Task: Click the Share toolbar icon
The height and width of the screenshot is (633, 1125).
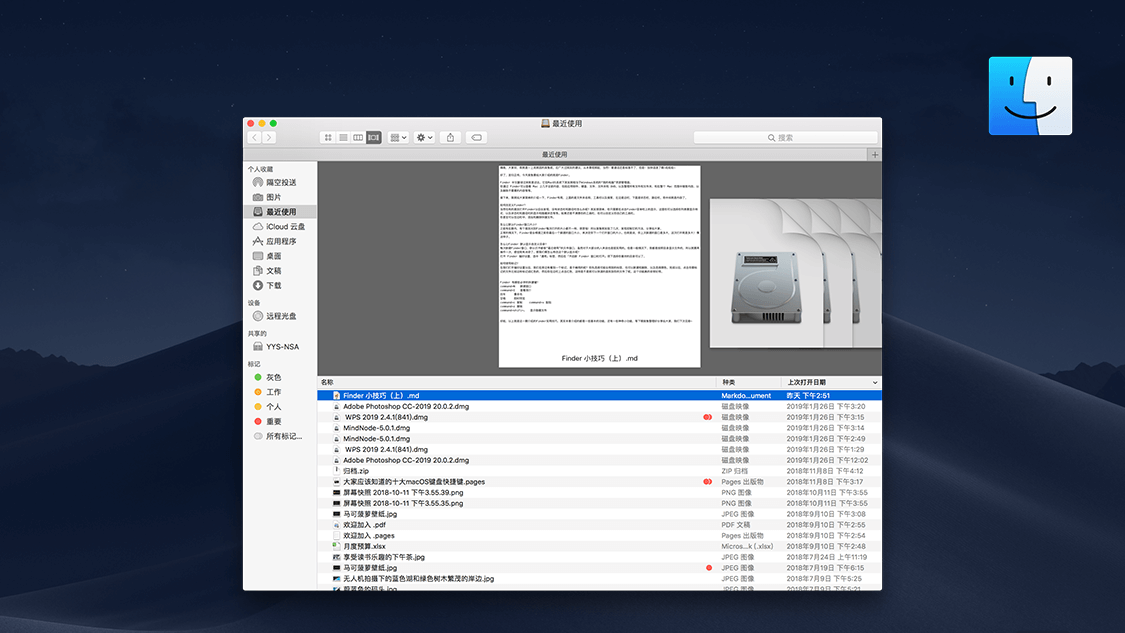Action: coord(450,137)
